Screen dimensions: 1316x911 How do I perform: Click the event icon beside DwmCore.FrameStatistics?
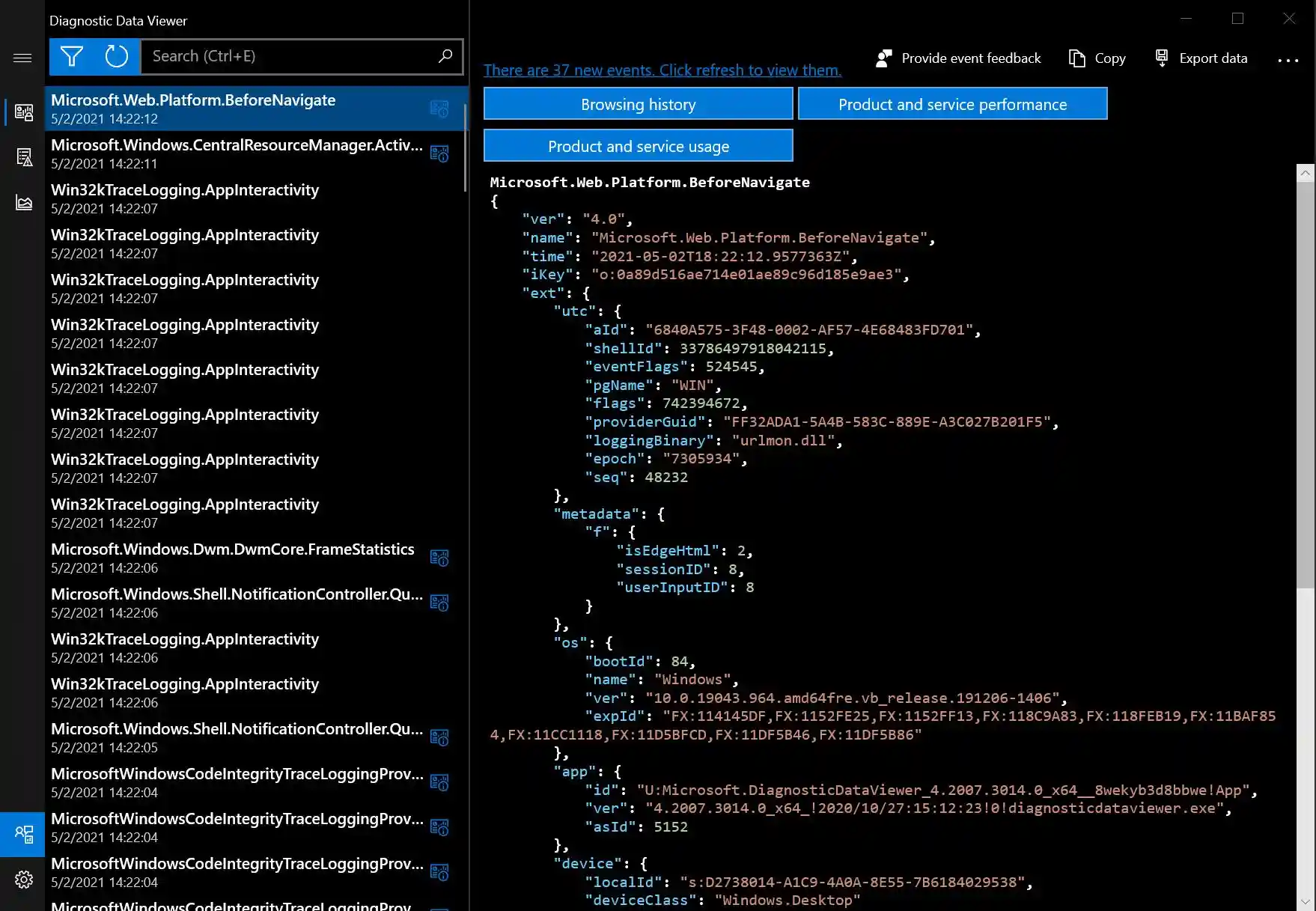(x=439, y=558)
